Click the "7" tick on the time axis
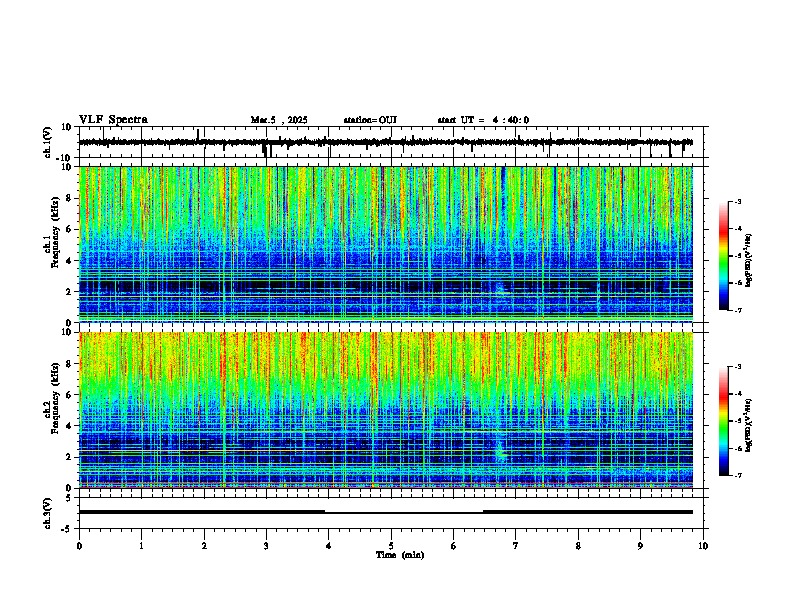The image size is (792, 612). tap(516, 546)
